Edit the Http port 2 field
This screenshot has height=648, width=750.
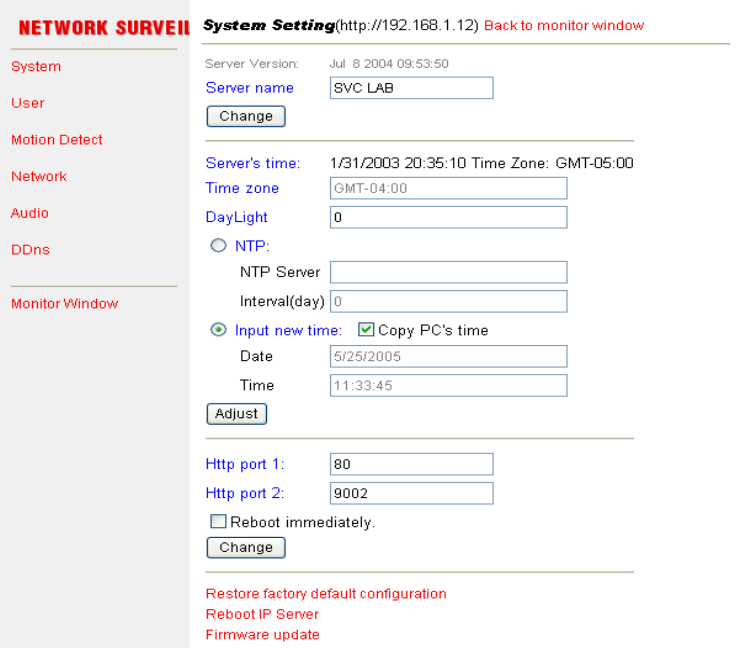click(411, 494)
